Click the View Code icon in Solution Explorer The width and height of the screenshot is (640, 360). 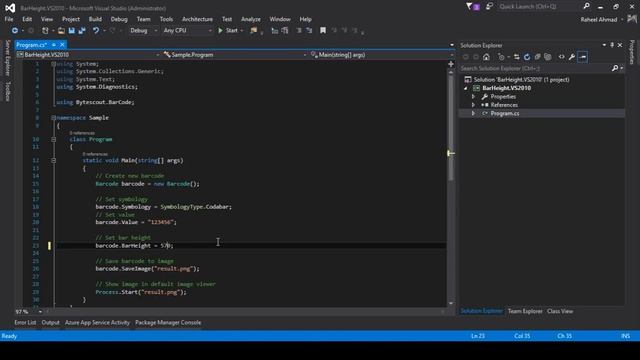pos(562,57)
